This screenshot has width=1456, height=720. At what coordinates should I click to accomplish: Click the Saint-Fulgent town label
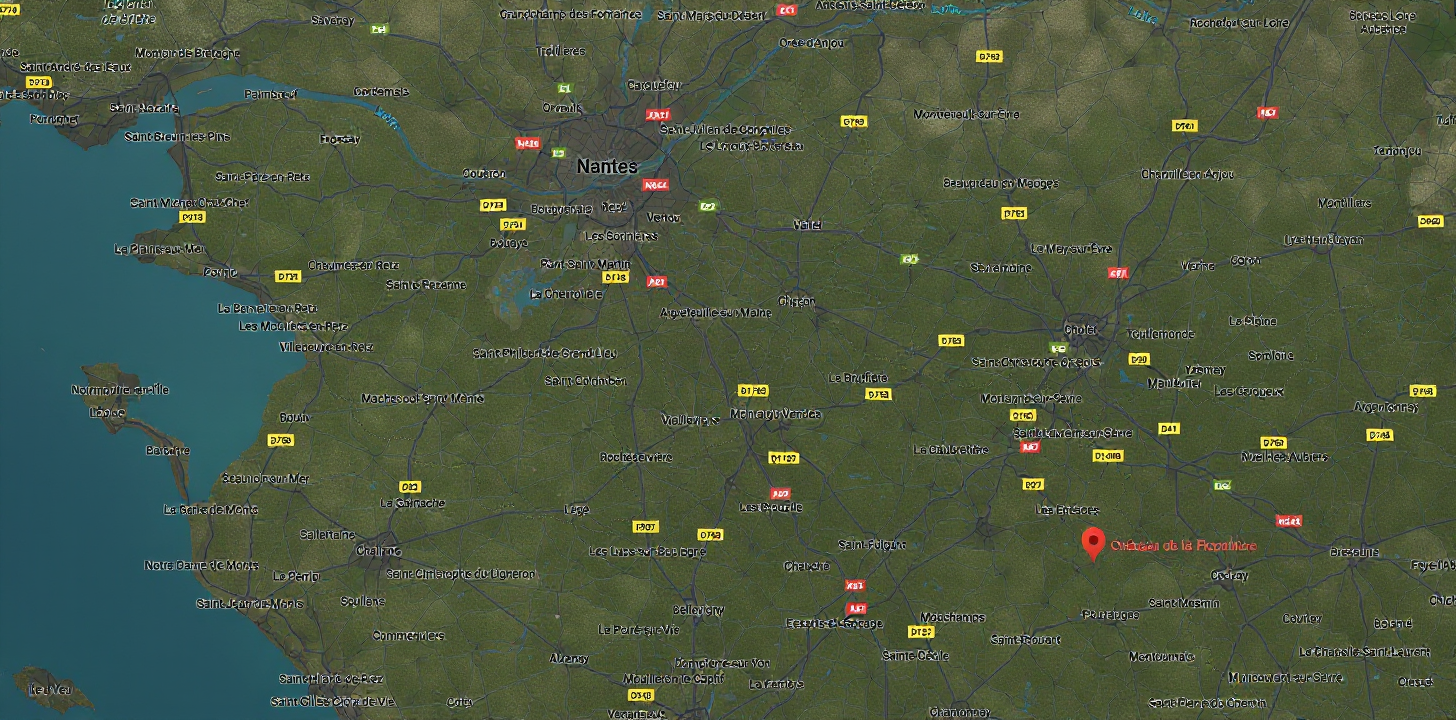tap(871, 544)
